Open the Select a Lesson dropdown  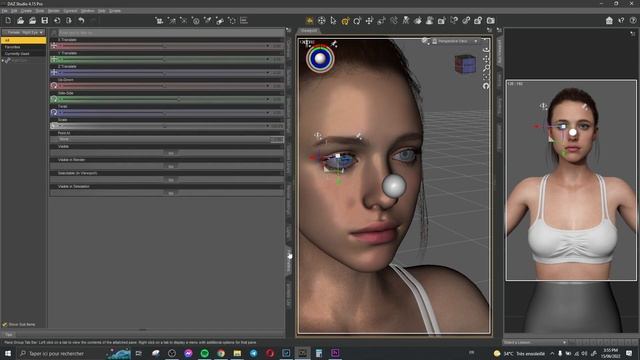coord(535,342)
